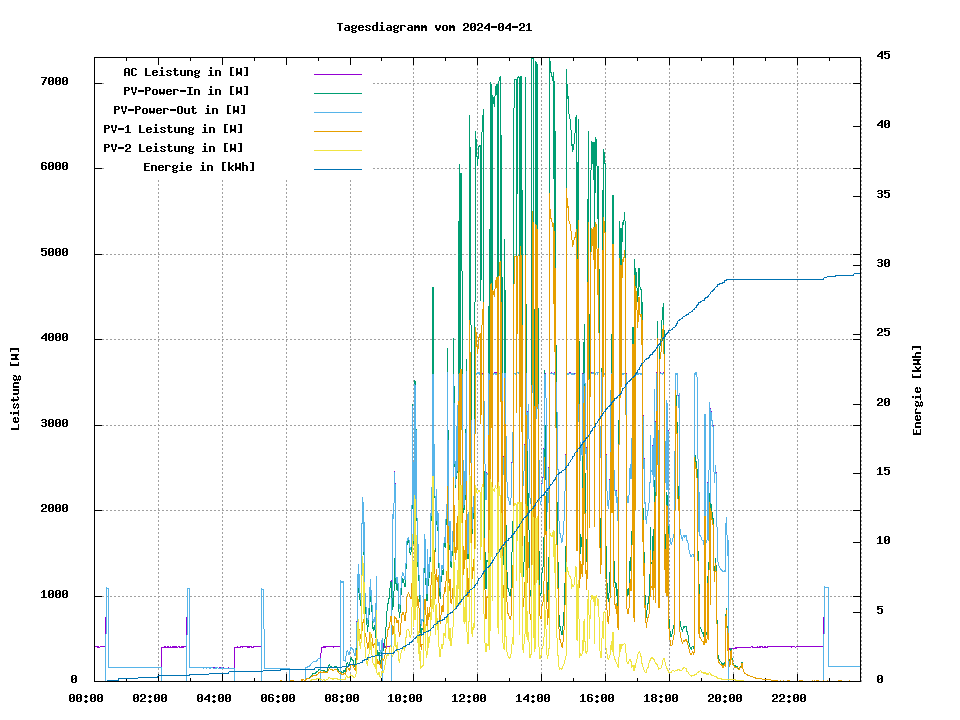Click the light blue PV-Power-Out legend line
Viewport: 960px width, 720px height.
[x=337, y=111]
